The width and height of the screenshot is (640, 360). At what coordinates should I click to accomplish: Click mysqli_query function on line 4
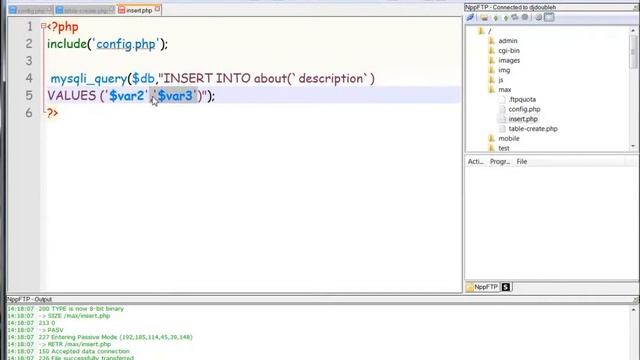pos(89,78)
